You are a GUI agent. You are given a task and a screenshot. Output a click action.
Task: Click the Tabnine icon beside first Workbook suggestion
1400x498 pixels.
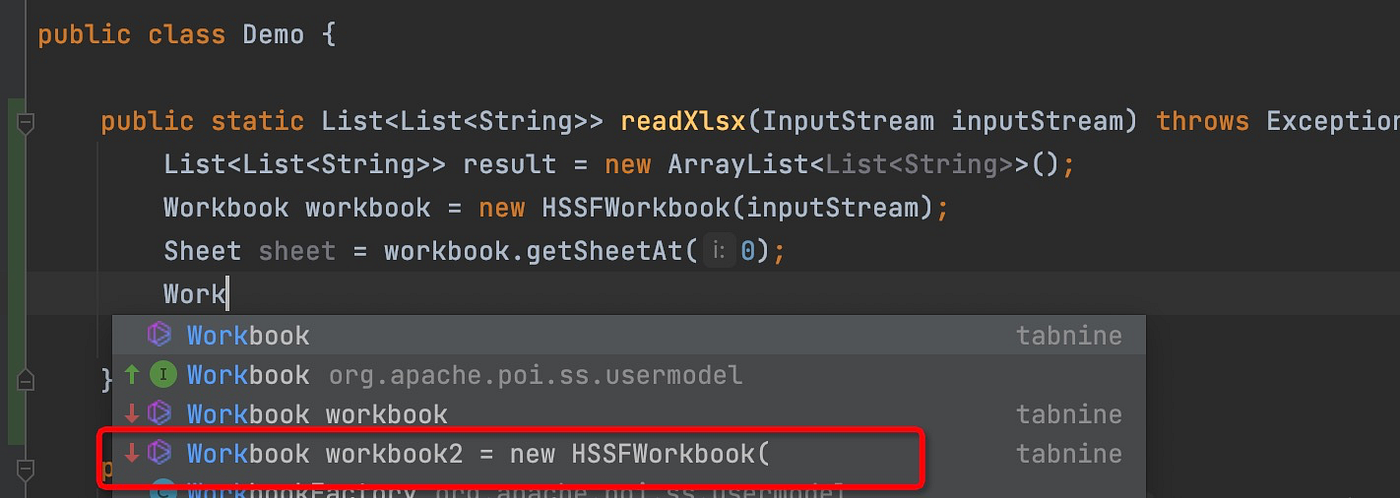point(160,335)
